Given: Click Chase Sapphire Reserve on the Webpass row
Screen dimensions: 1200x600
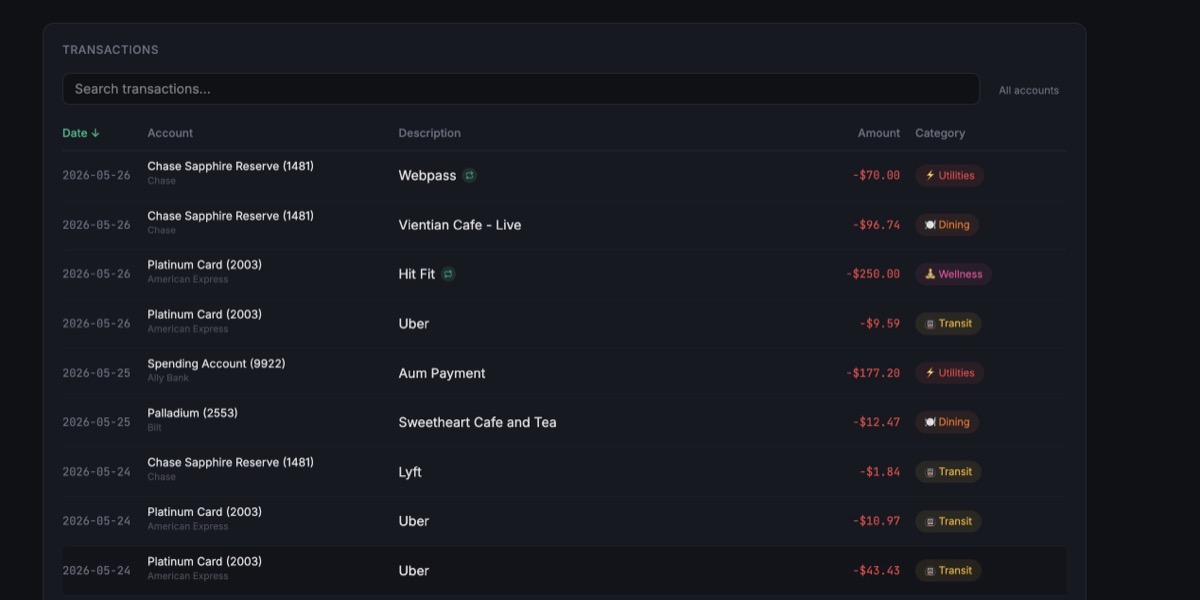Looking at the screenshot, I should (x=230, y=166).
